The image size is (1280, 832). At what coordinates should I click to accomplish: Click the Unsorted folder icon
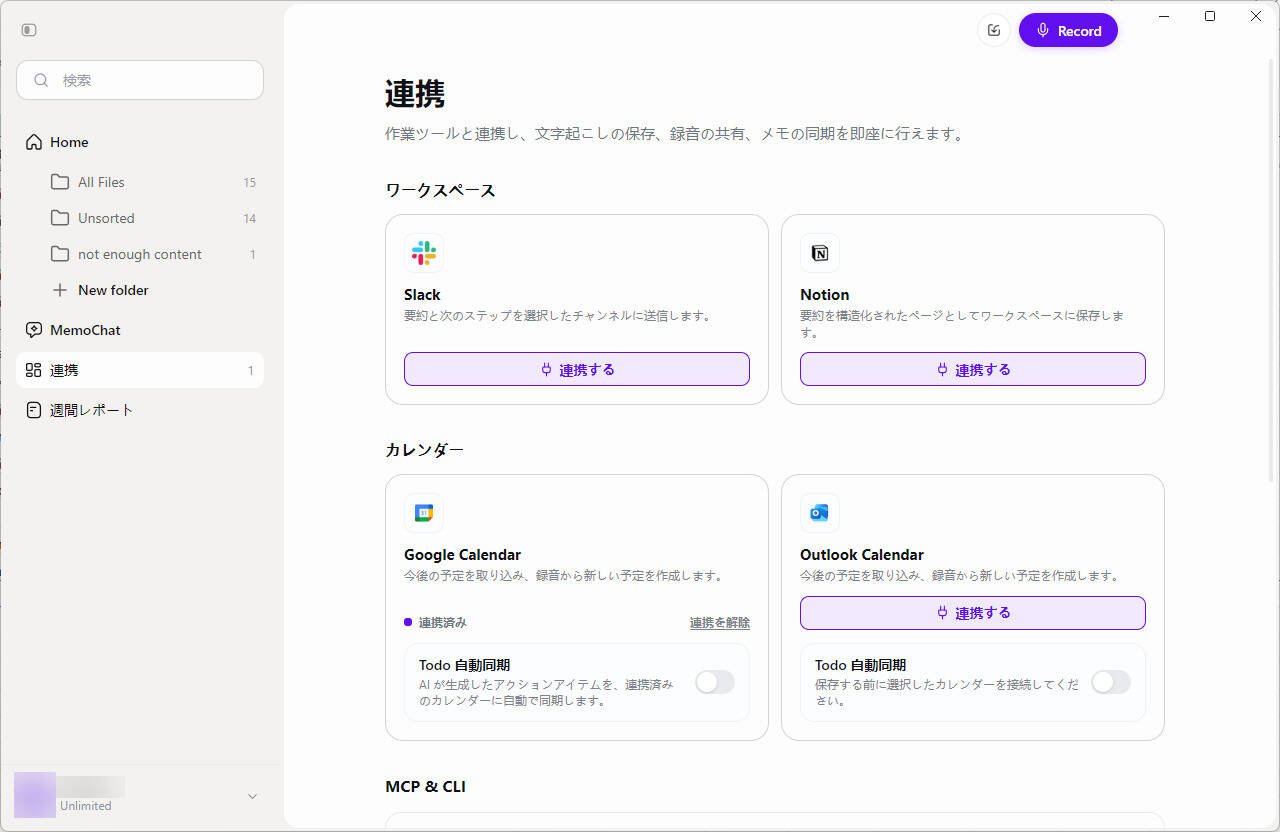click(60, 218)
